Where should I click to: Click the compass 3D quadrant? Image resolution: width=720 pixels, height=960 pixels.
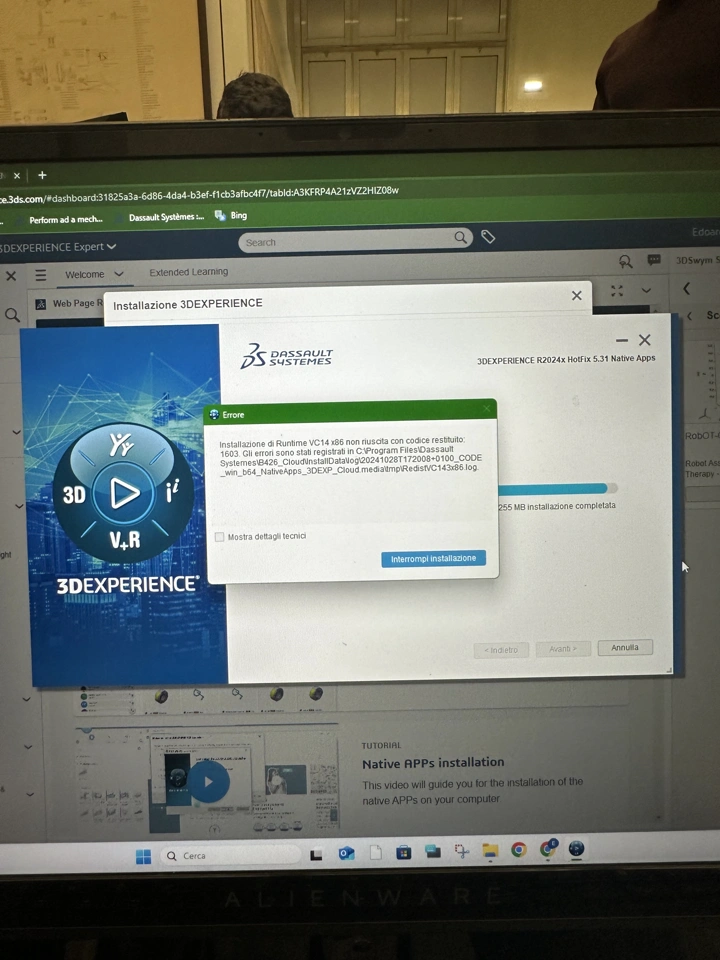pos(74,495)
